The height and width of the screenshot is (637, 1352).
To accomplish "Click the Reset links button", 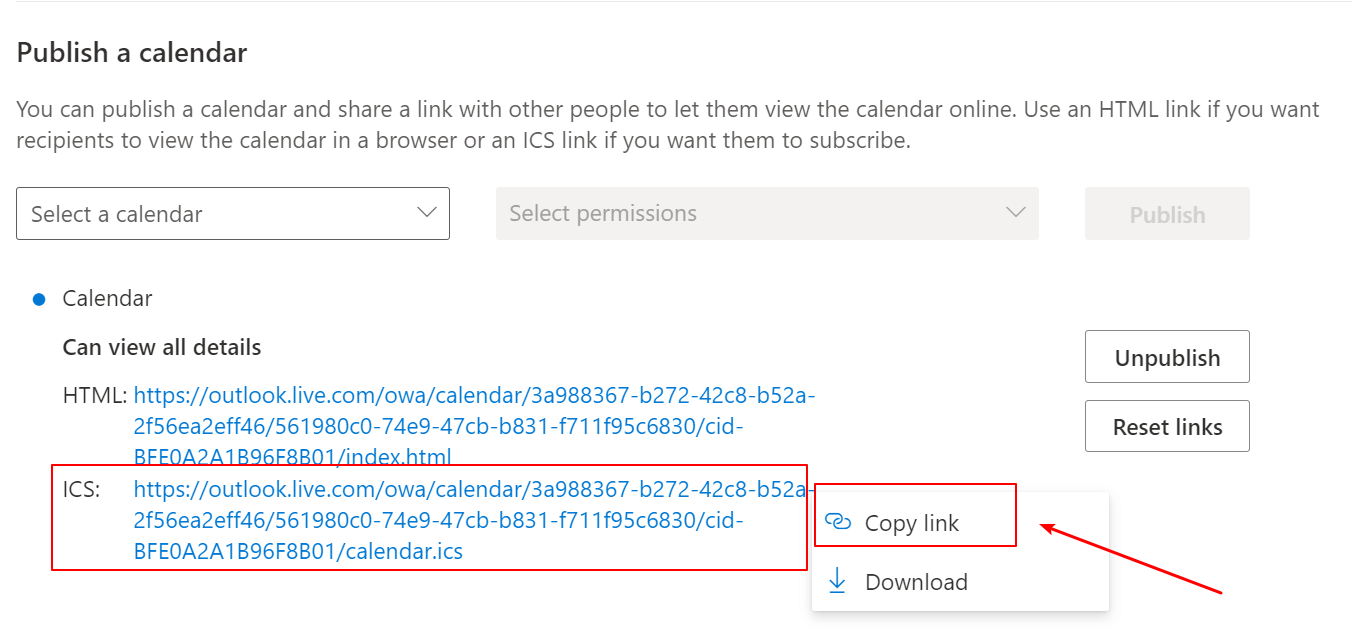I will coord(1167,427).
